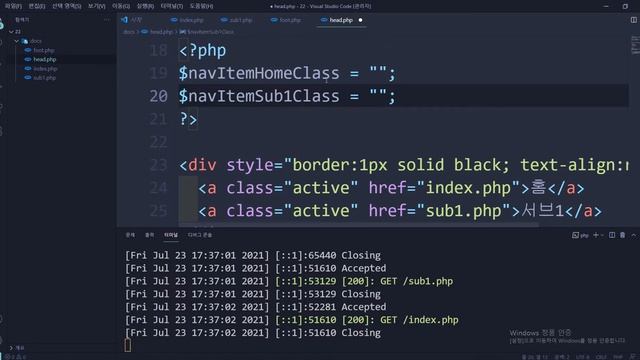Open the 실행 (Run) menu
Image resolution: width=640 pixels, height=360 pixels.
pos(145,6)
